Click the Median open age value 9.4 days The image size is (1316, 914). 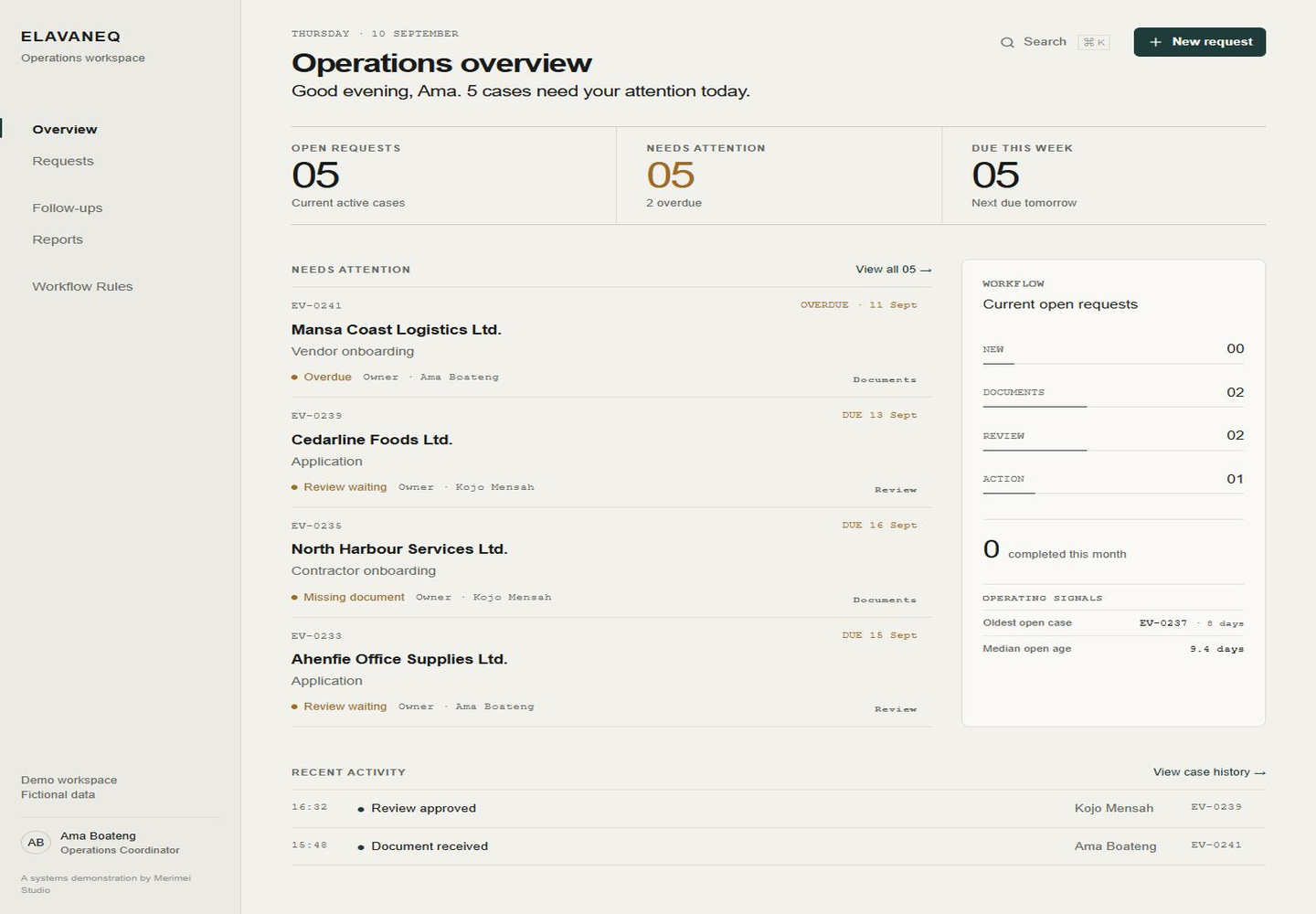(1216, 649)
